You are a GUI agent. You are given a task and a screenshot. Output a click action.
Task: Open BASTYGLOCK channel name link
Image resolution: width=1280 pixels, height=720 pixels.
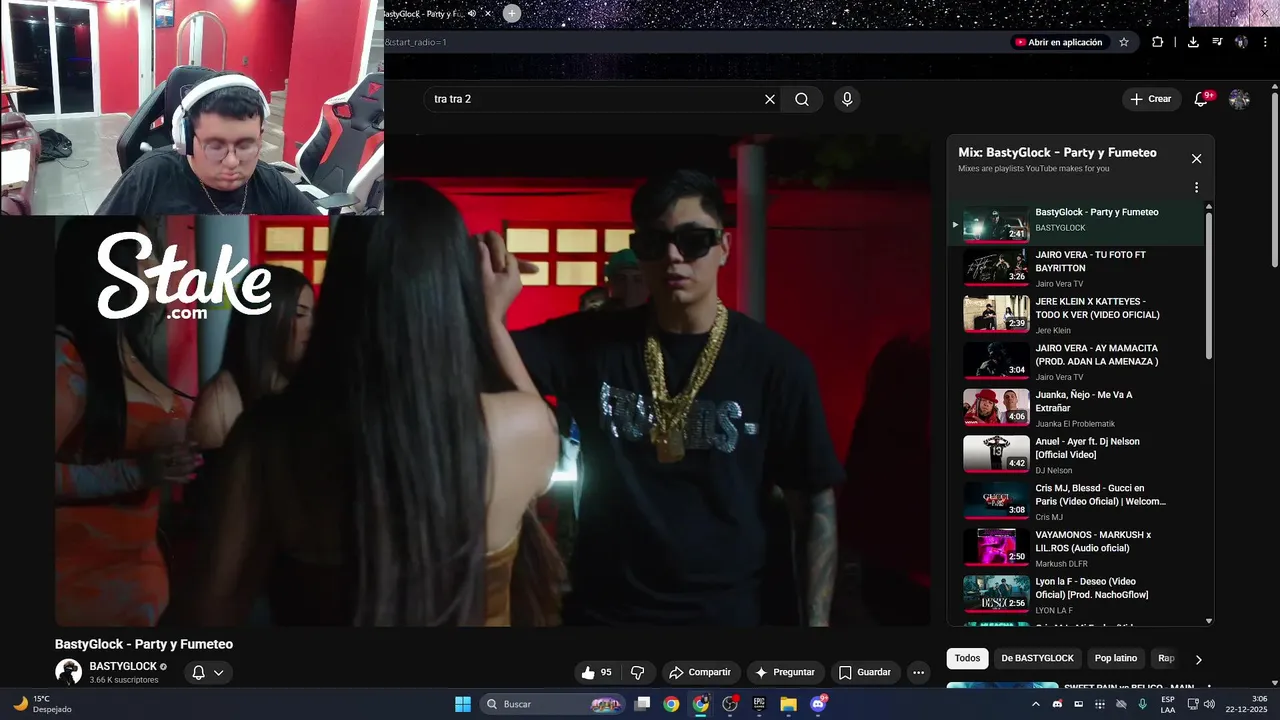(x=123, y=666)
